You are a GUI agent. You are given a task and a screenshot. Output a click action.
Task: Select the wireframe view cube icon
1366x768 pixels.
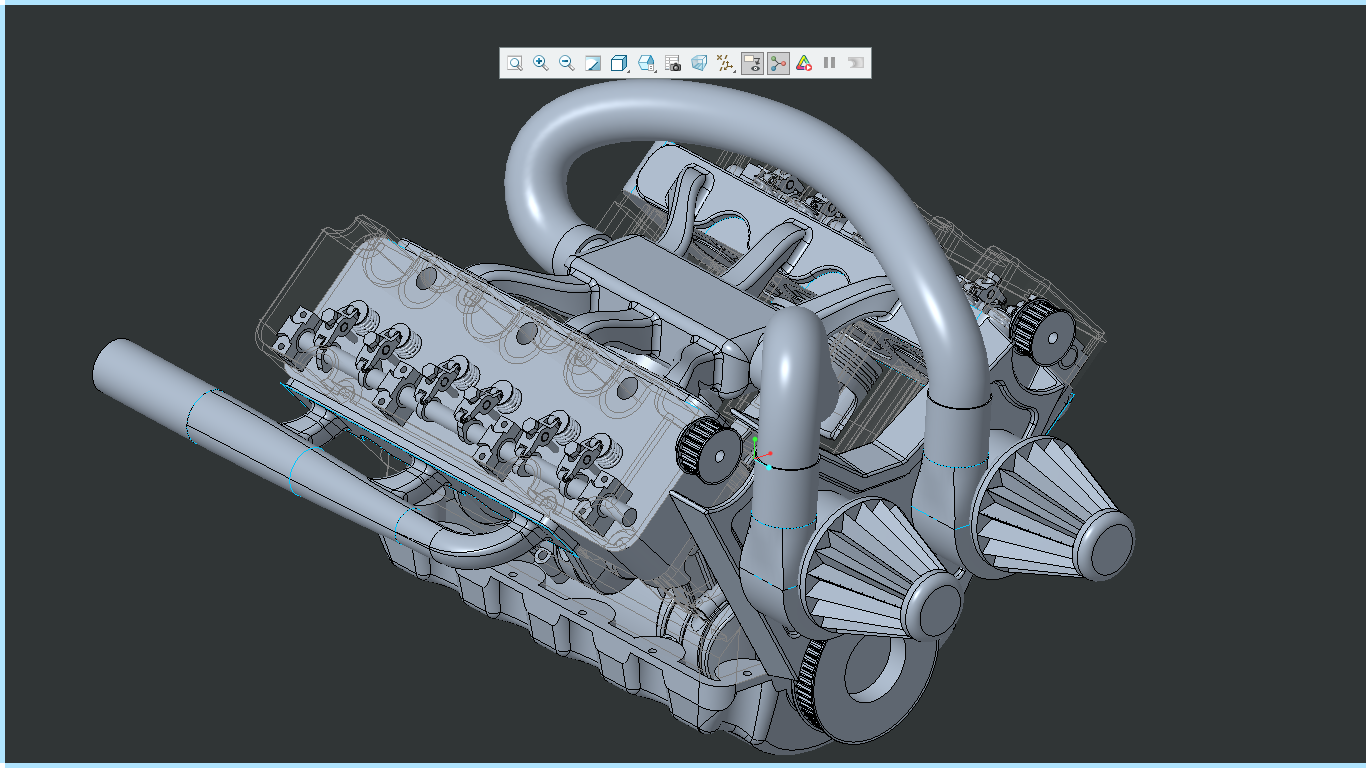pyautogui.click(x=699, y=62)
